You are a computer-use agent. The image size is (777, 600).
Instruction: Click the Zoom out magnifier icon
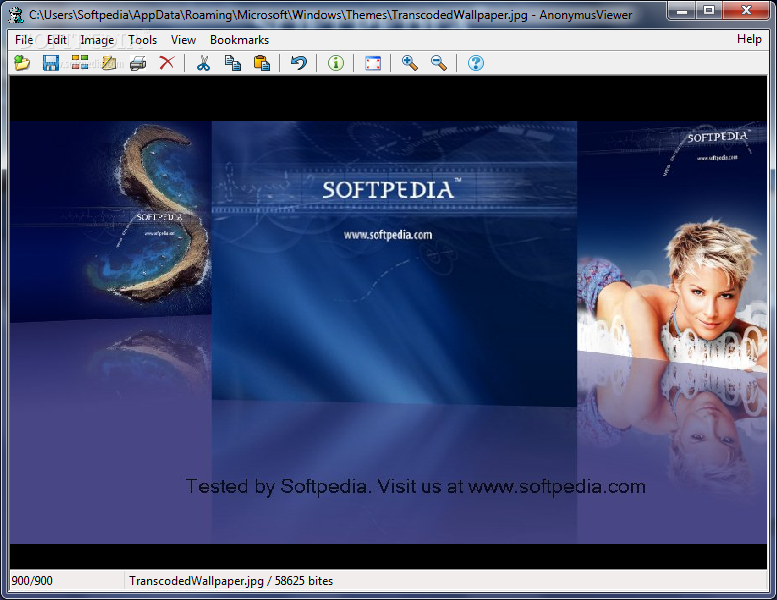439,63
